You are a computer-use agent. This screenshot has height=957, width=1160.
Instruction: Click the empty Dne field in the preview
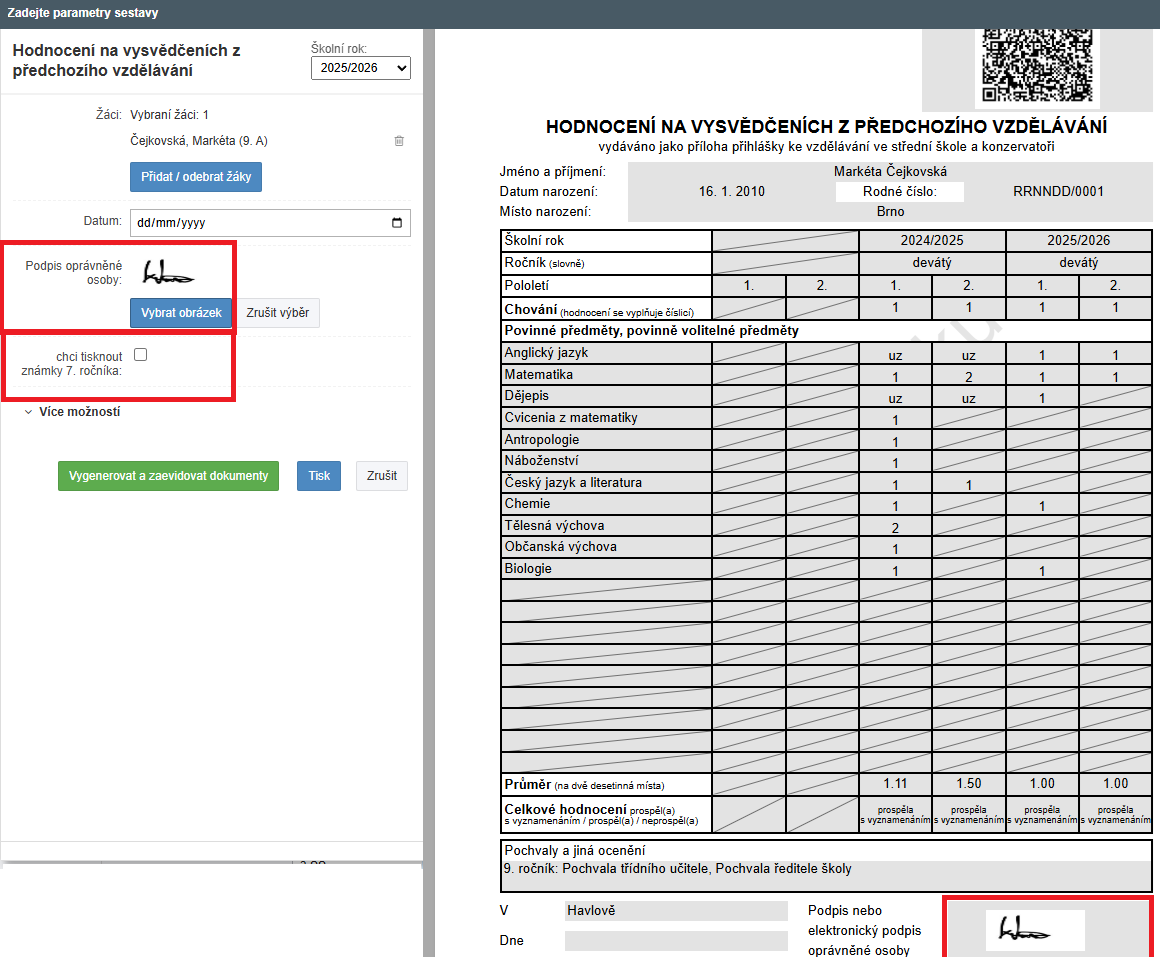point(676,941)
